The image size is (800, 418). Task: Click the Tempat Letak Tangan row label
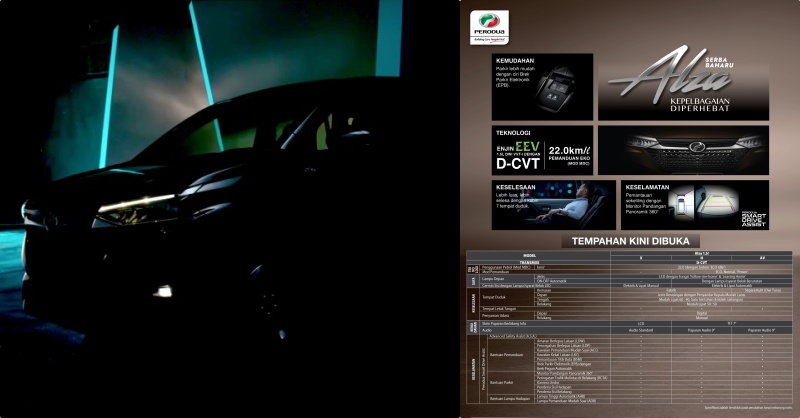click(x=499, y=309)
